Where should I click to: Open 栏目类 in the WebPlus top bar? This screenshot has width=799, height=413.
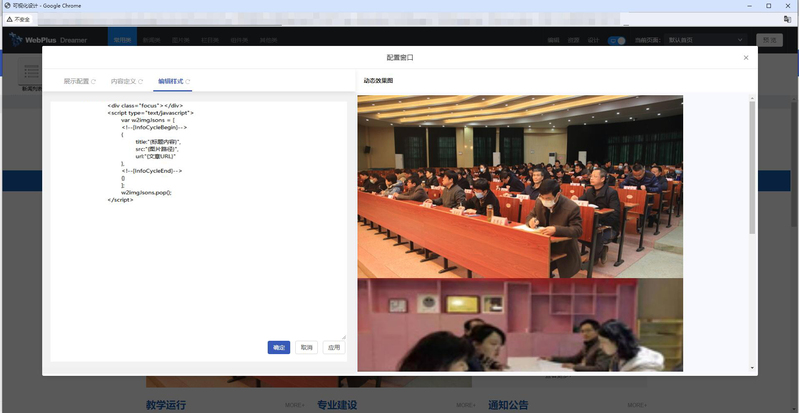click(x=210, y=40)
